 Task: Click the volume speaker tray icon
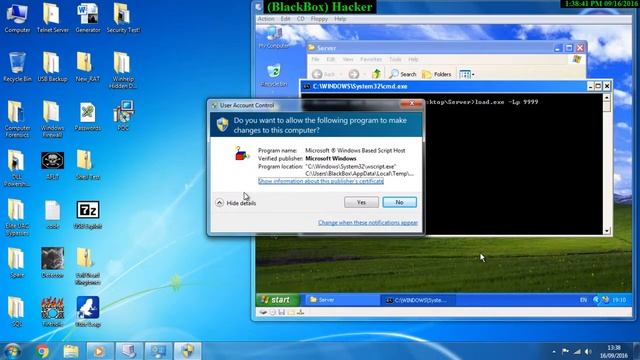point(588,351)
